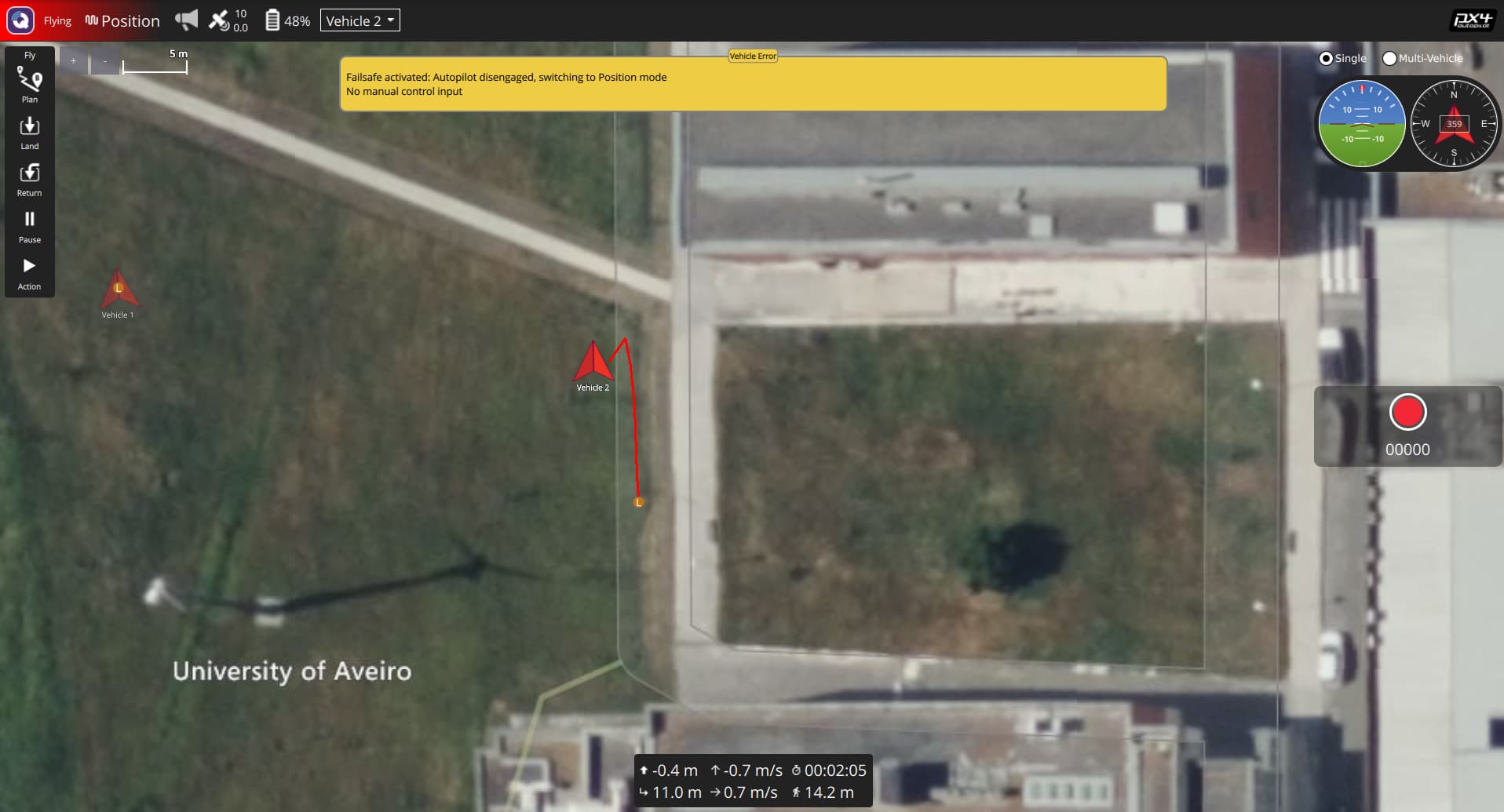The image size is (1504, 812).
Task: Expand the Vehicle 2 selector dropdown
Action: tap(360, 20)
